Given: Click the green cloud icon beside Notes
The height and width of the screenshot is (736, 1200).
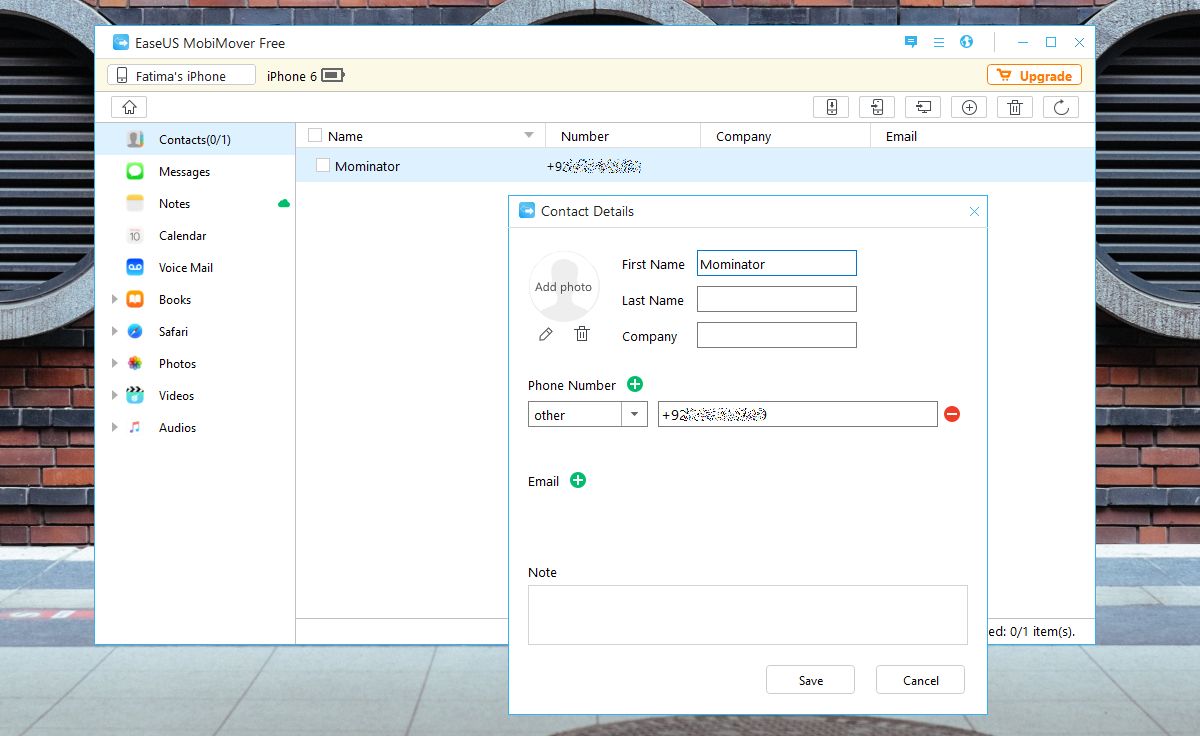Looking at the screenshot, I should [x=284, y=203].
